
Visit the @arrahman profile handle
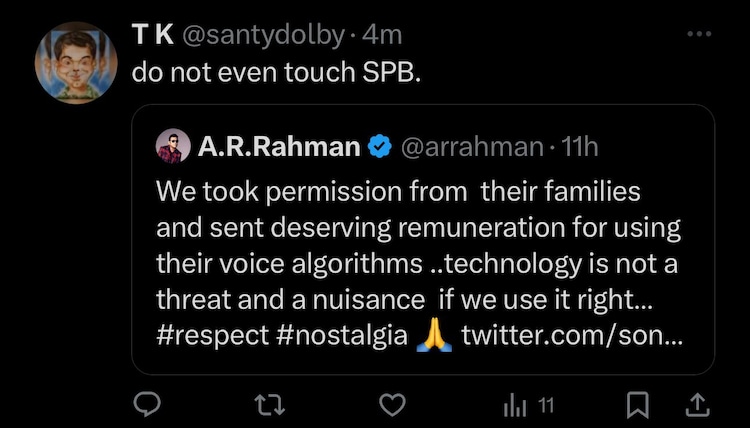click(x=475, y=147)
